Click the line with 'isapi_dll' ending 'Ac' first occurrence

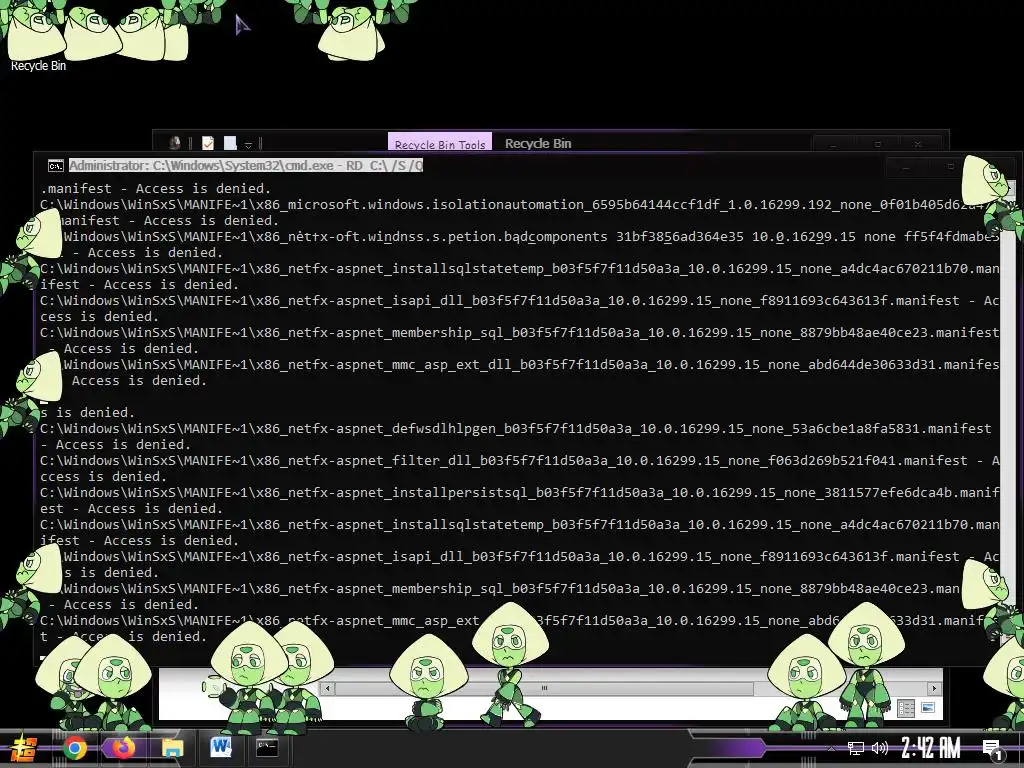pyautogui.click(x=519, y=300)
